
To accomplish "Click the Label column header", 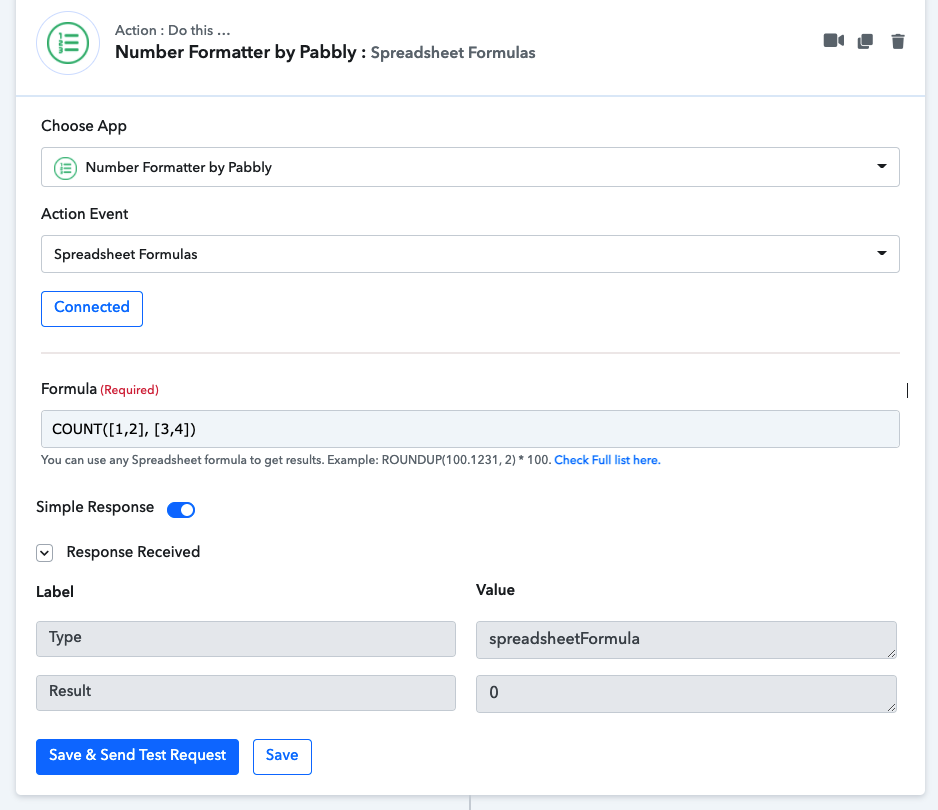I will pos(55,592).
